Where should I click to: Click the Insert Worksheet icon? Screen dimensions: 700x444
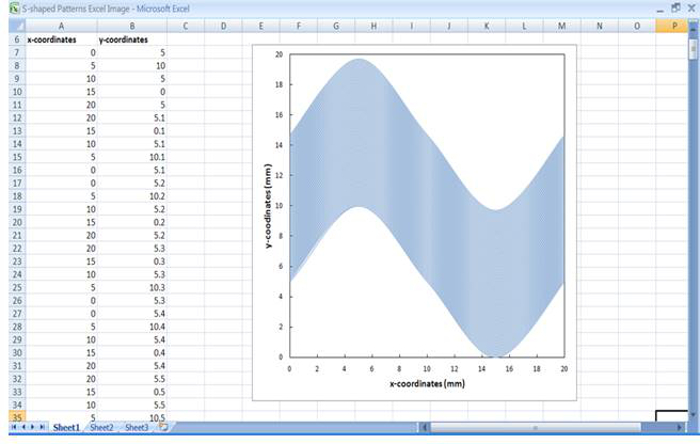coord(163,427)
